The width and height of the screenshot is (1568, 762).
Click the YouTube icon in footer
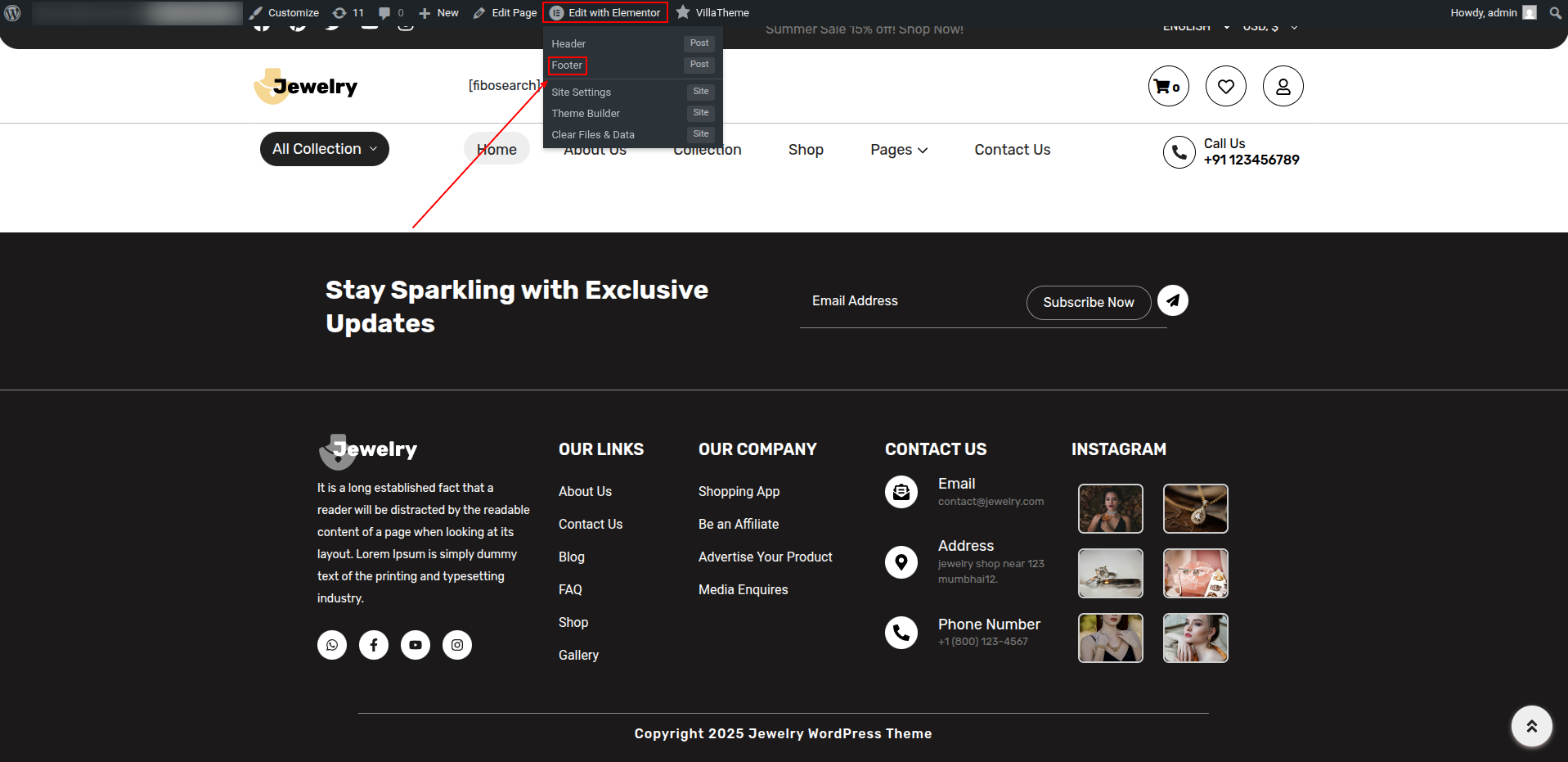point(416,645)
